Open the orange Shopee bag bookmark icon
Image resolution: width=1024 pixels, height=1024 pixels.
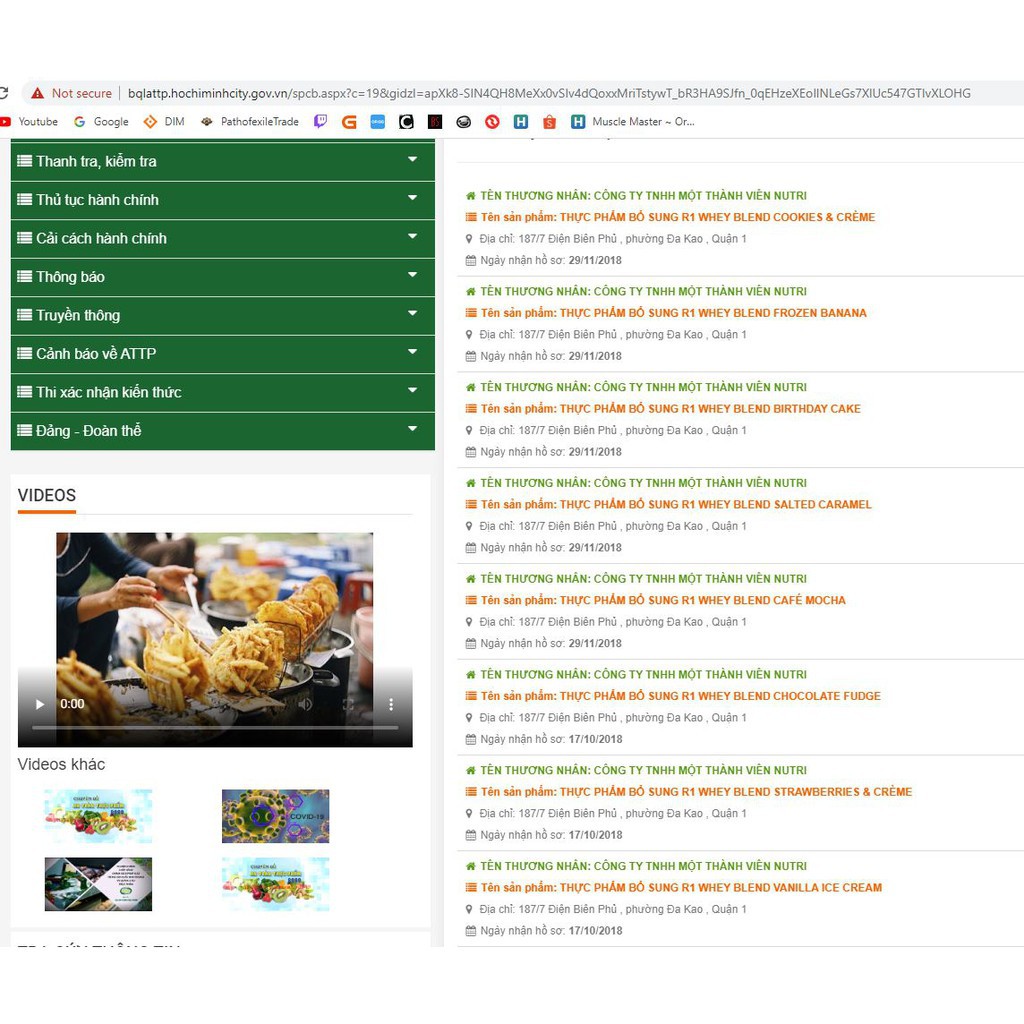coord(549,121)
